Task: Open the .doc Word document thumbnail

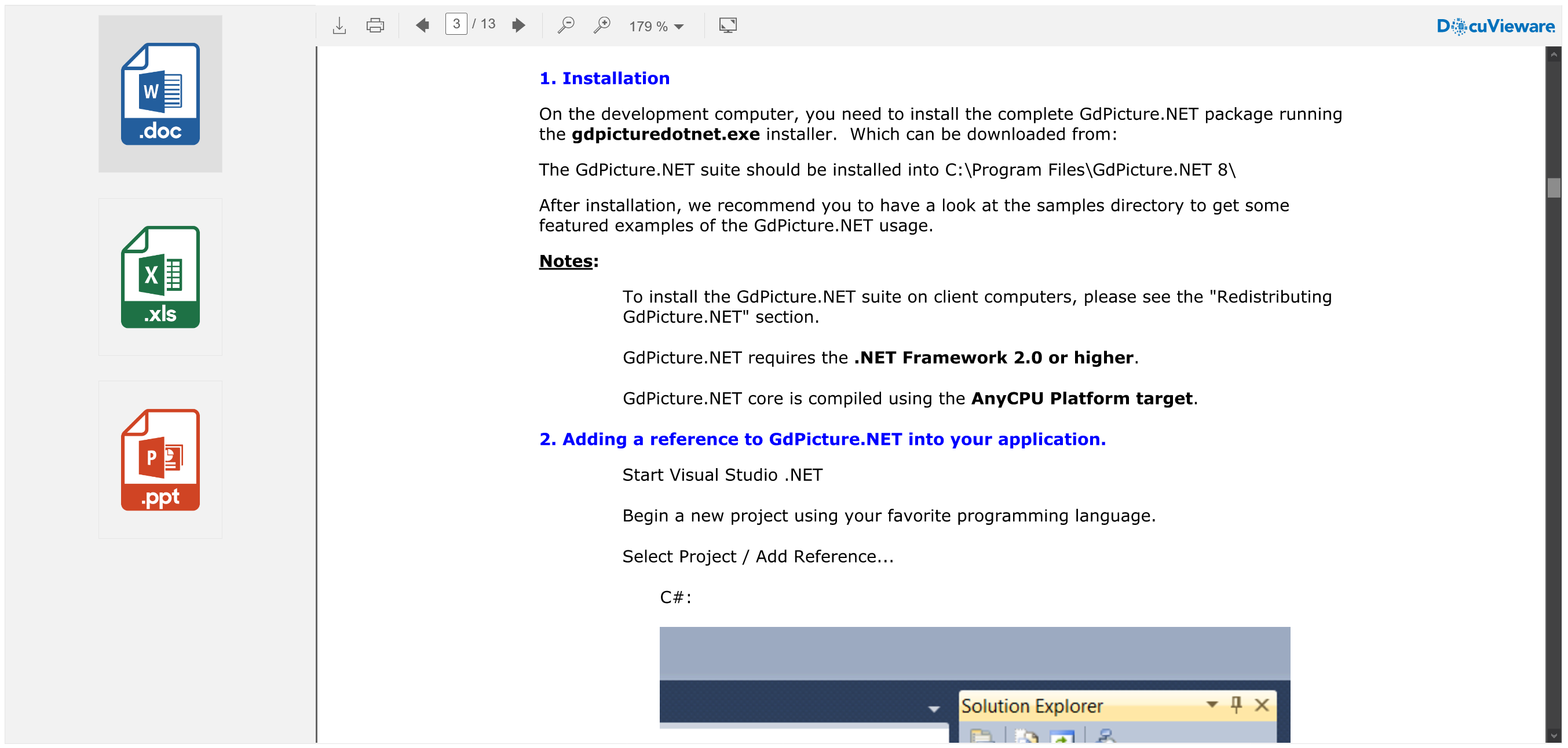Action: pyautogui.click(x=160, y=94)
